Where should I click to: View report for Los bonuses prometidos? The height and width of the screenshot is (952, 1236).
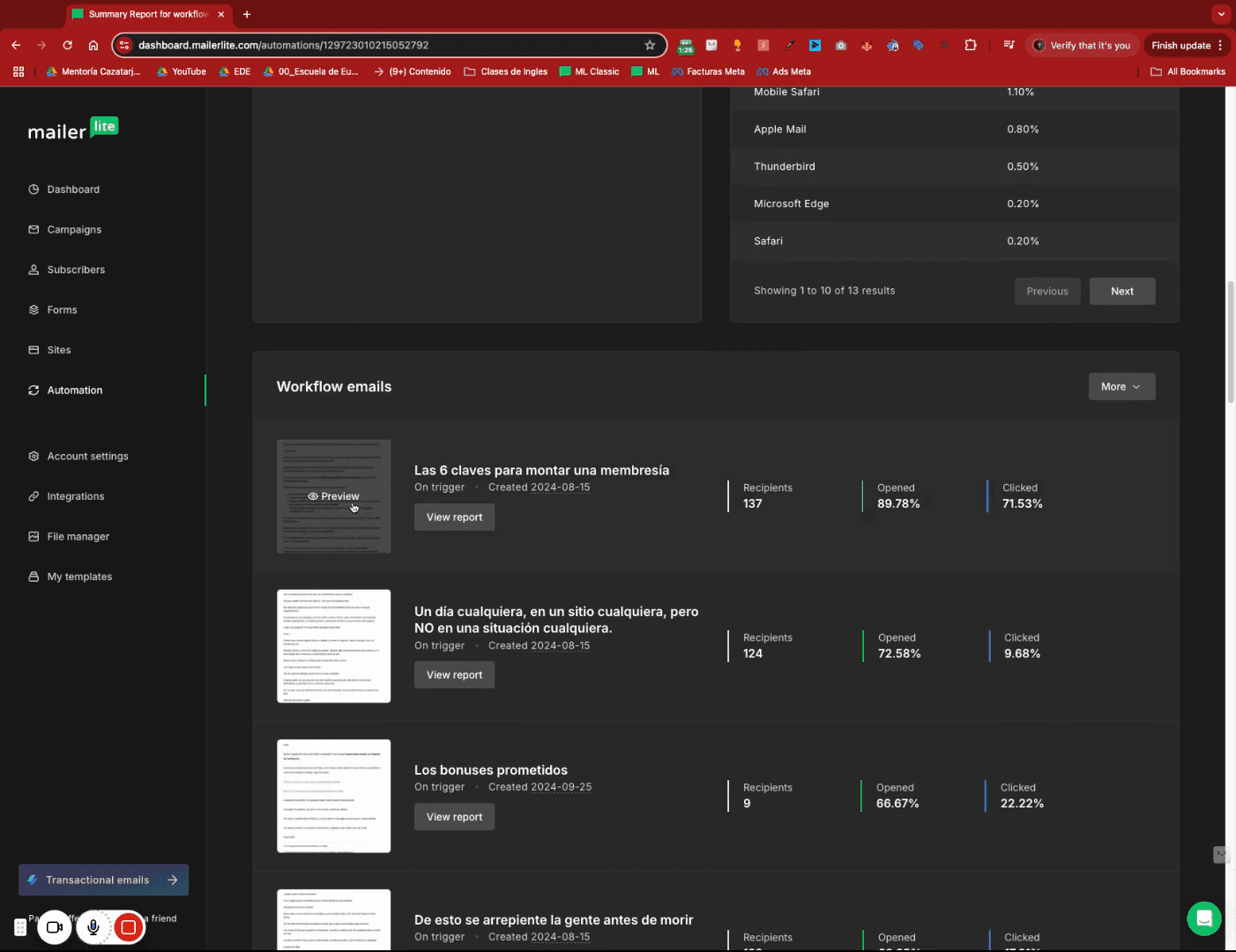(x=454, y=817)
